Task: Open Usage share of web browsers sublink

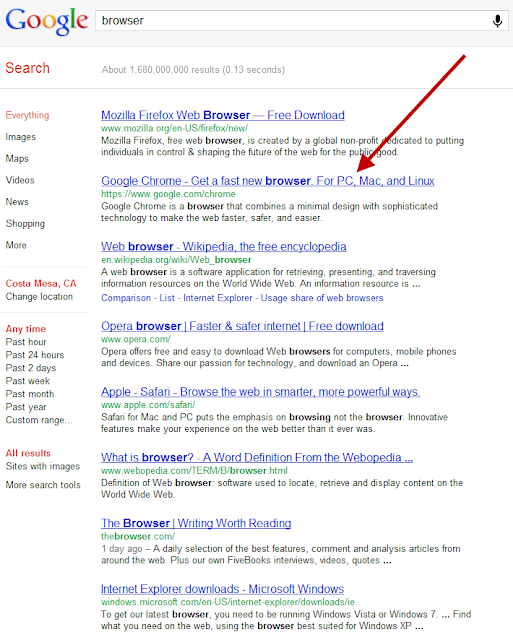Action: point(322,298)
